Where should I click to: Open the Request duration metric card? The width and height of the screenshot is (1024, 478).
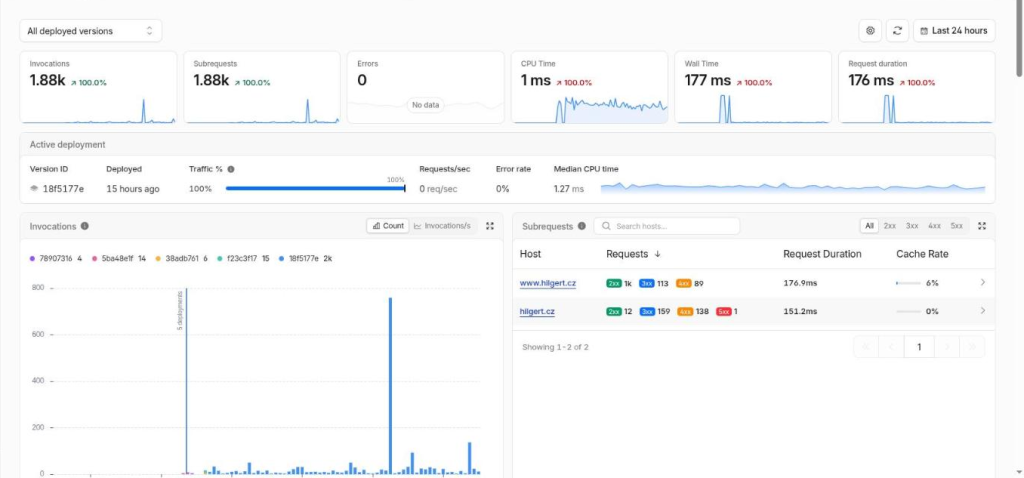tap(917, 87)
